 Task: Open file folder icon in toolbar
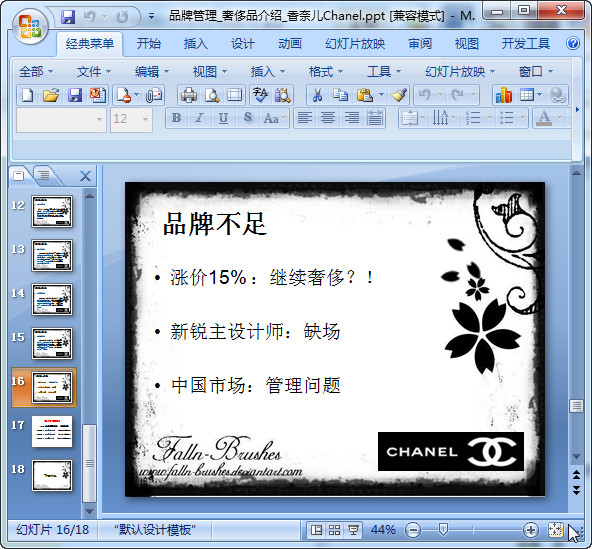click(51, 95)
